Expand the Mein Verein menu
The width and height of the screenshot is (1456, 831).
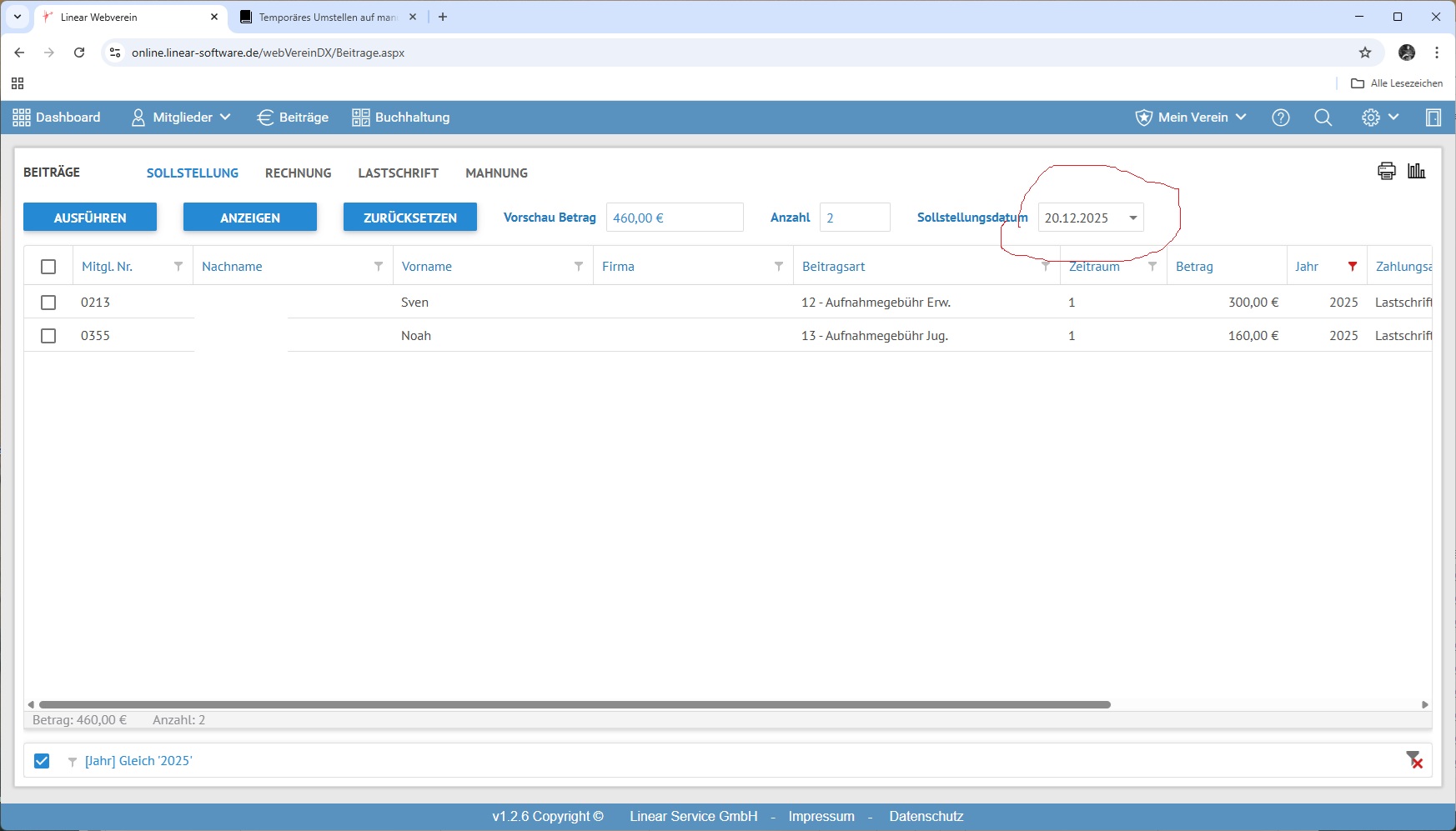(x=1191, y=118)
